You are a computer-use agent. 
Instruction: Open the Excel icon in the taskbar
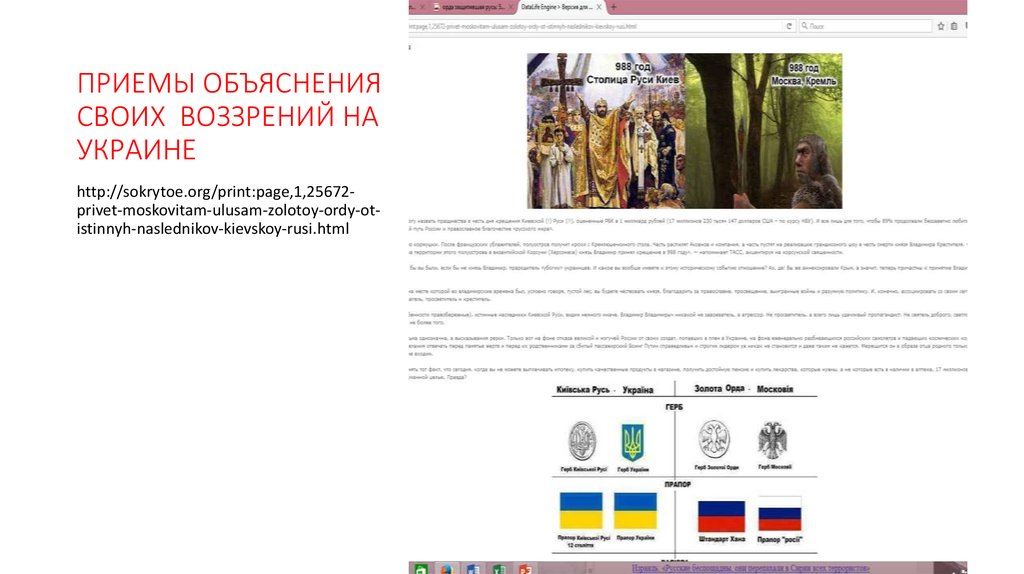[499, 569]
